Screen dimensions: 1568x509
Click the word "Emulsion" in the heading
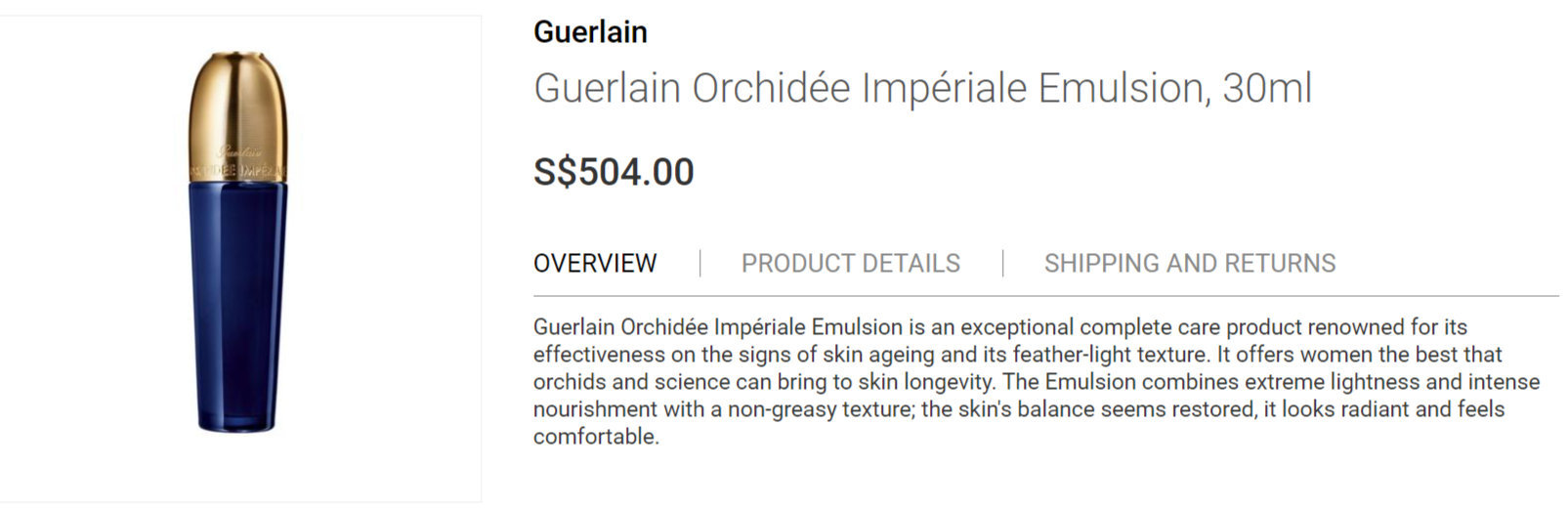tap(1118, 88)
